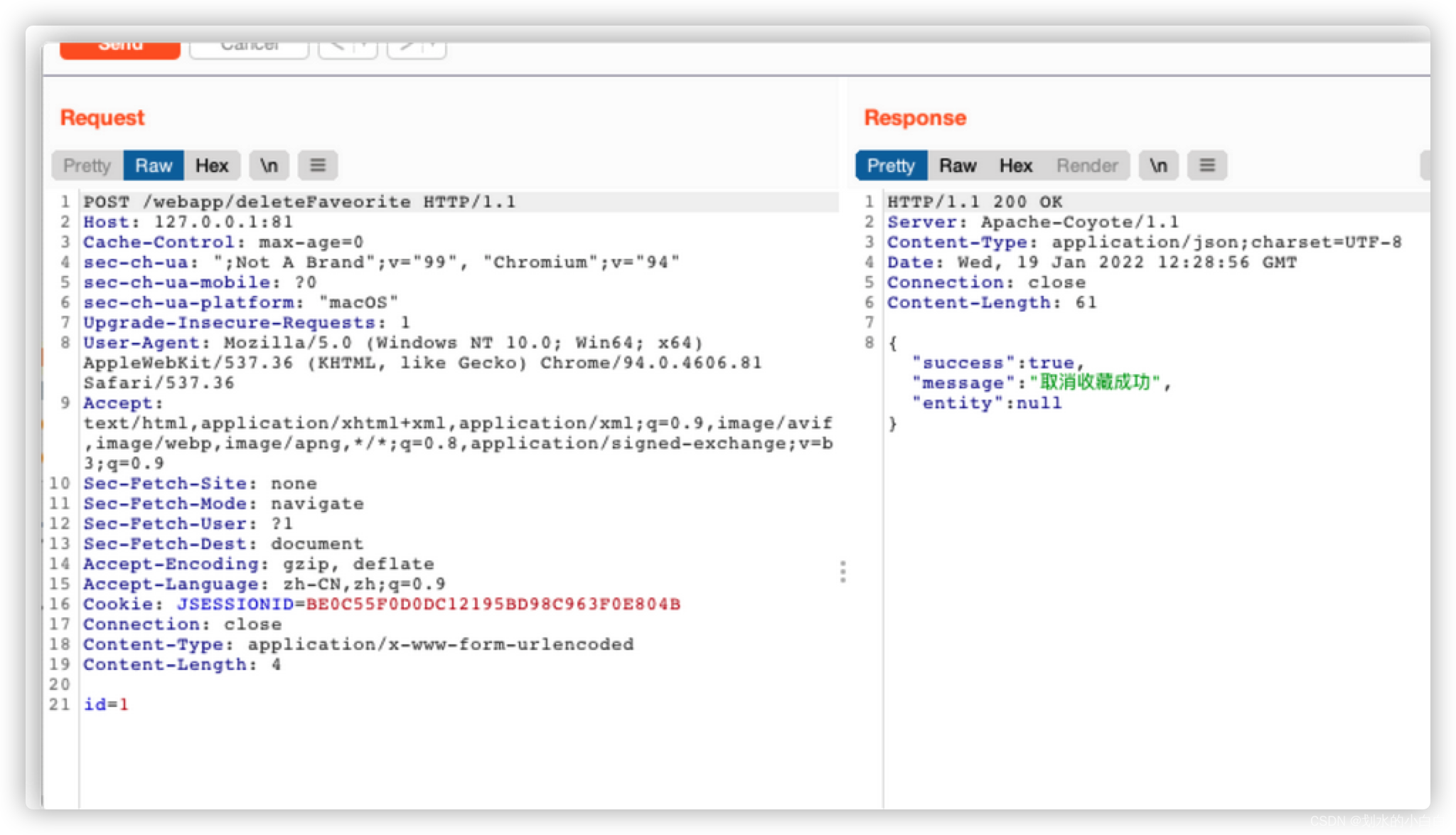Select the Response Pretty tab

pos(892,166)
